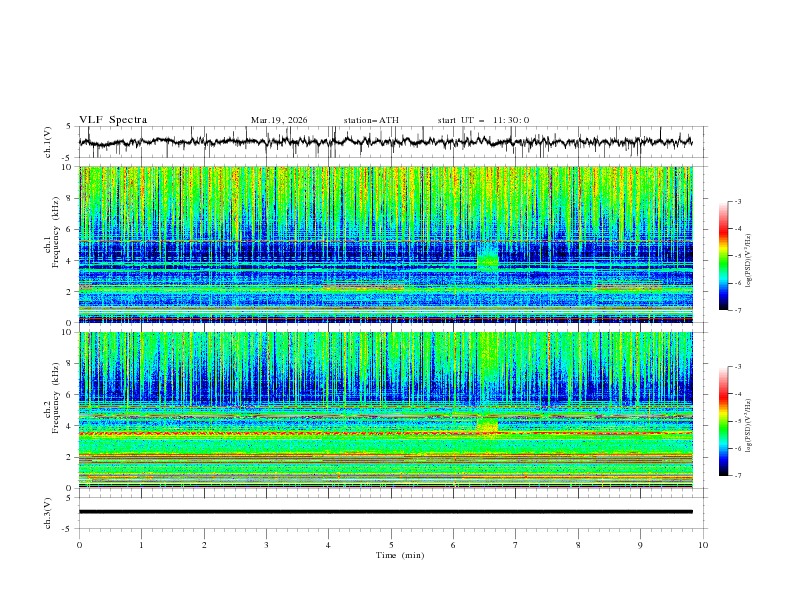Click the 'ch.1(V)' waveform axis label

[x=48, y=142]
